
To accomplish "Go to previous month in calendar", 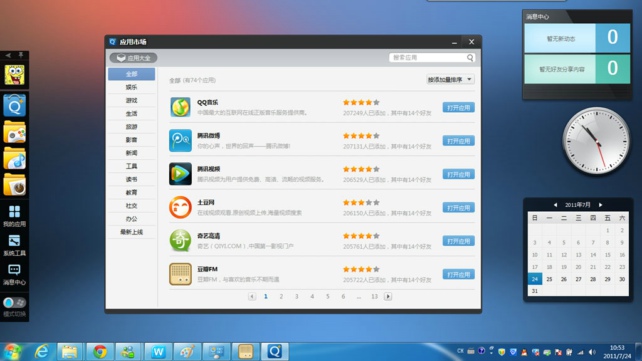I will (555, 205).
